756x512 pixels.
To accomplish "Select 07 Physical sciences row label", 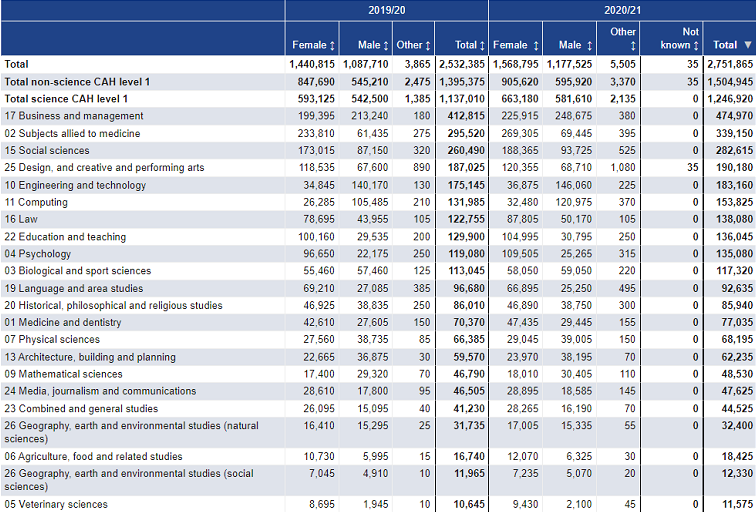I will [52, 339].
